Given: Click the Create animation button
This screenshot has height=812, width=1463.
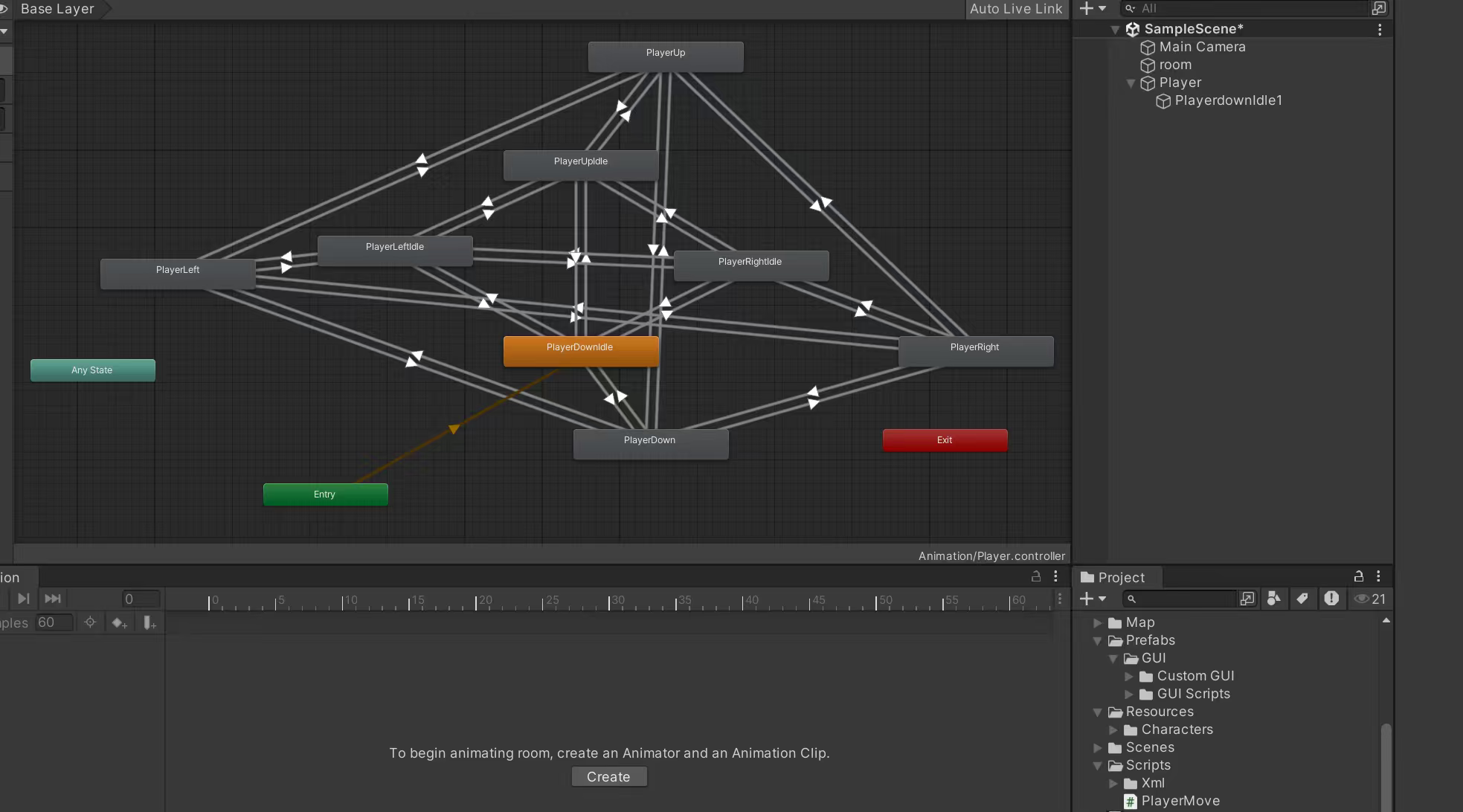Looking at the screenshot, I should (608, 776).
